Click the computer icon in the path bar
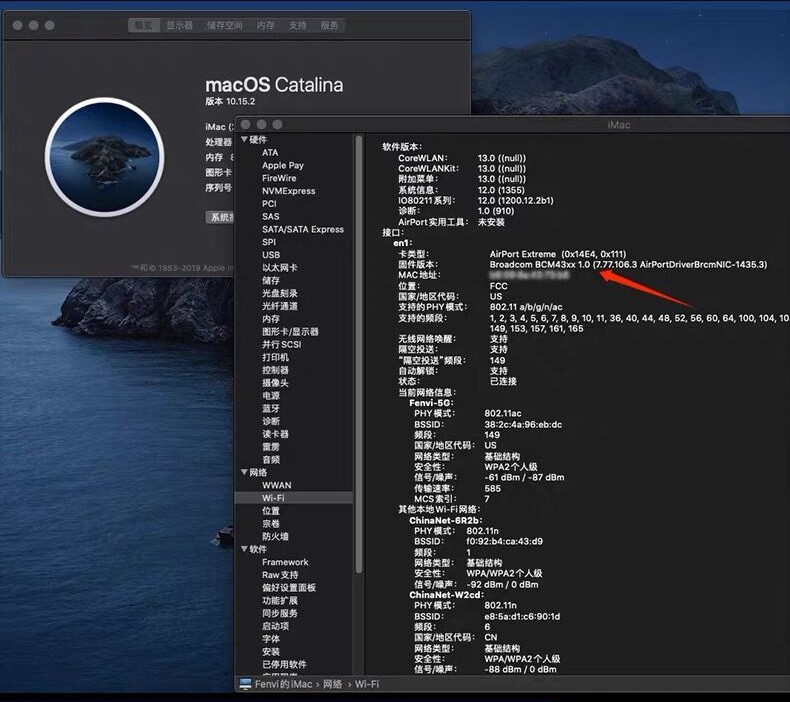The width and height of the screenshot is (790, 702). [x=245, y=684]
